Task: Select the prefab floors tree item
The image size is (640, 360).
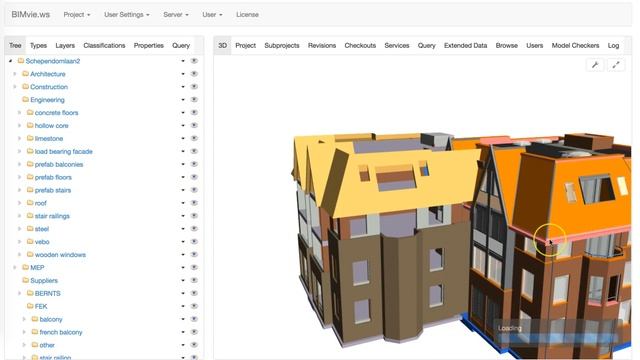Action: (x=53, y=177)
